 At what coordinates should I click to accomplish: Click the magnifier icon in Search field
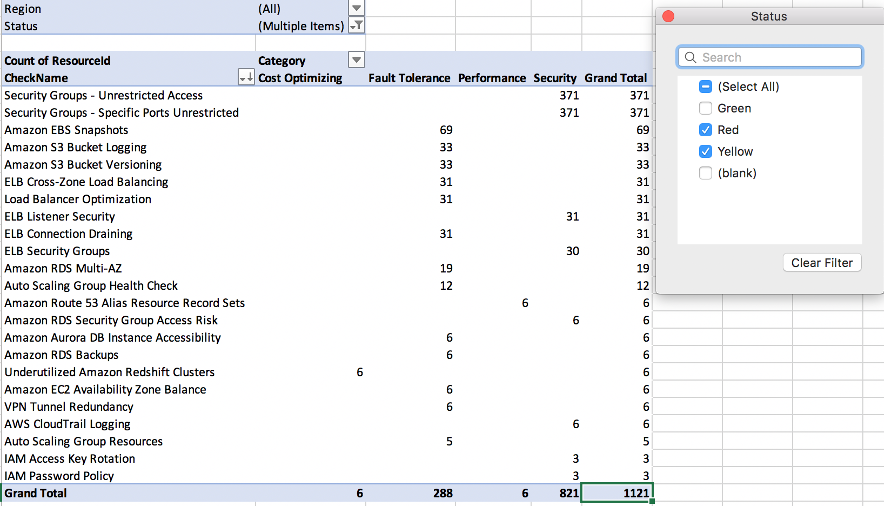pyautogui.click(x=690, y=57)
